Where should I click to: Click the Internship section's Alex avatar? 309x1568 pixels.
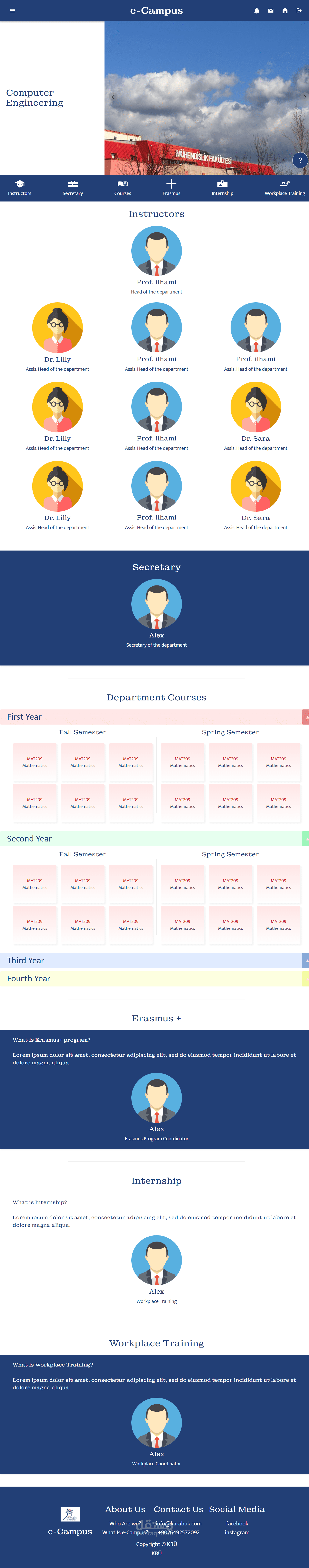pyautogui.click(x=156, y=1260)
